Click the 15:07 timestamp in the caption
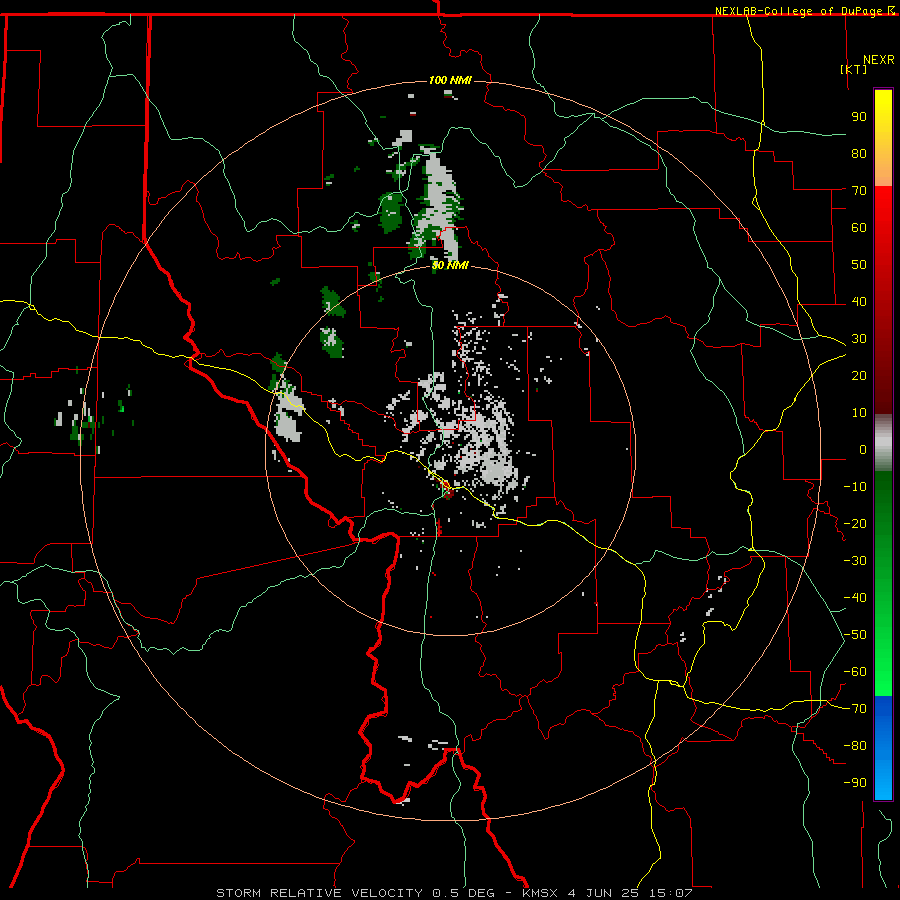The height and width of the screenshot is (900, 900). (670, 893)
